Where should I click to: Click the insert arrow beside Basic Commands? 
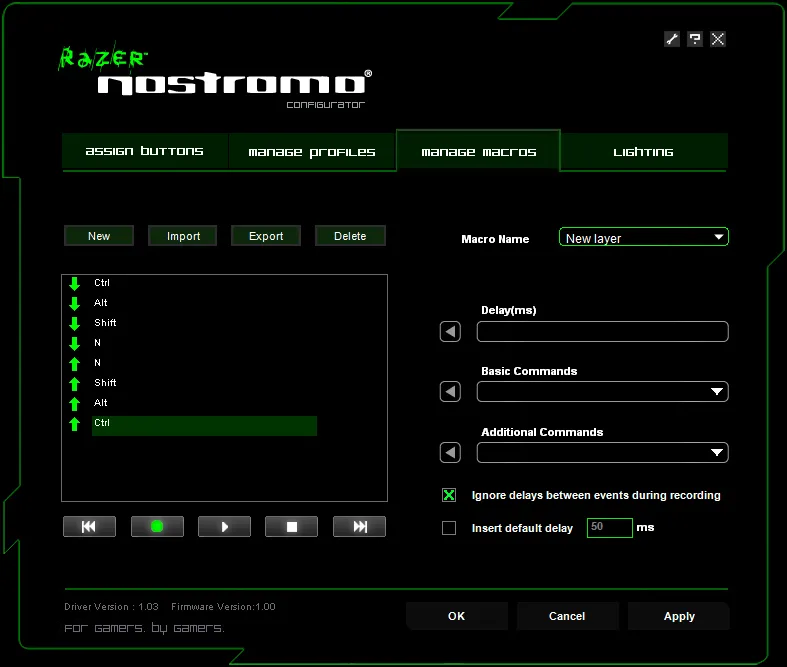pos(450,392)
